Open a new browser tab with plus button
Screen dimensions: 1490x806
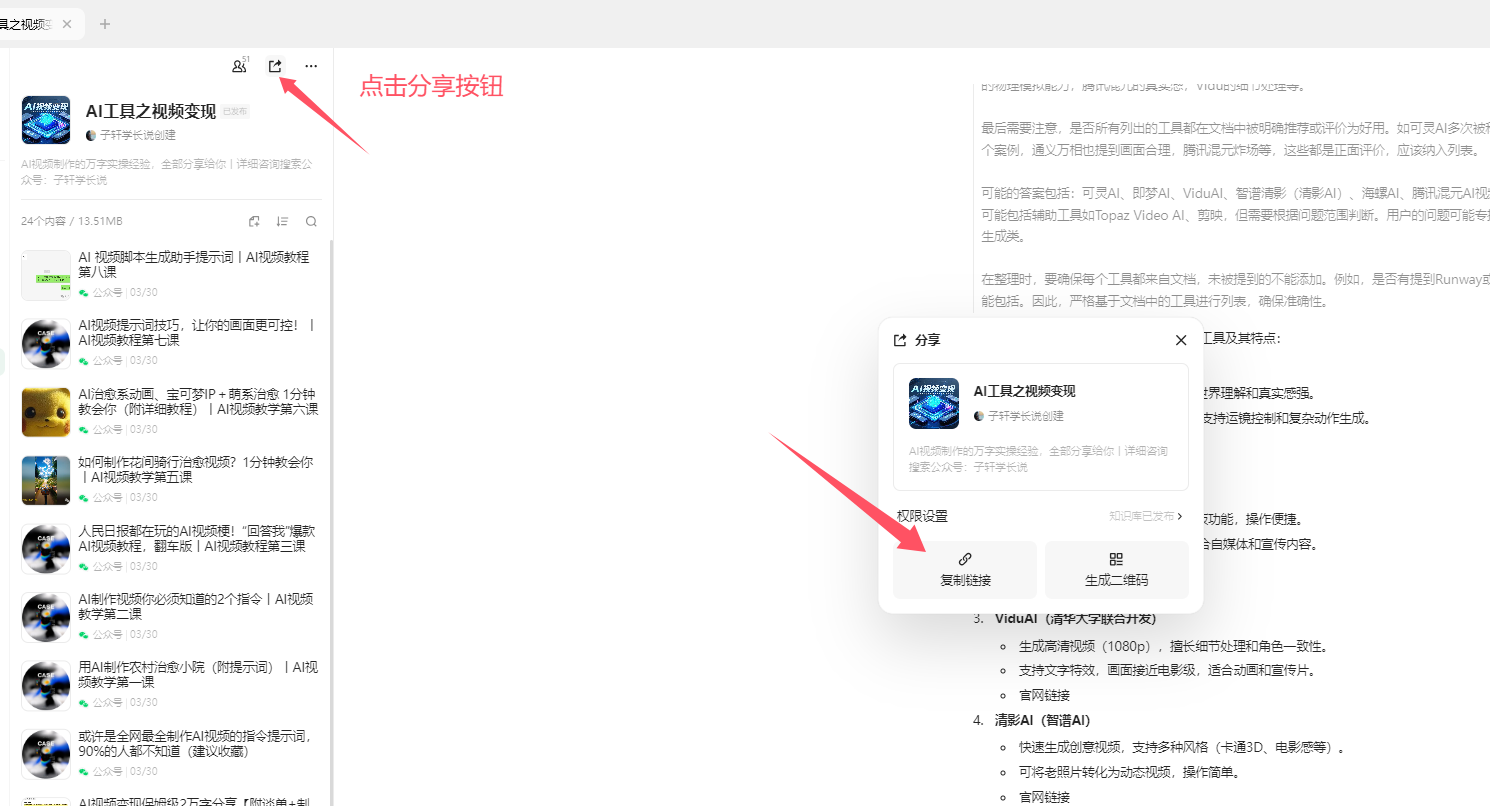[104, 24]
